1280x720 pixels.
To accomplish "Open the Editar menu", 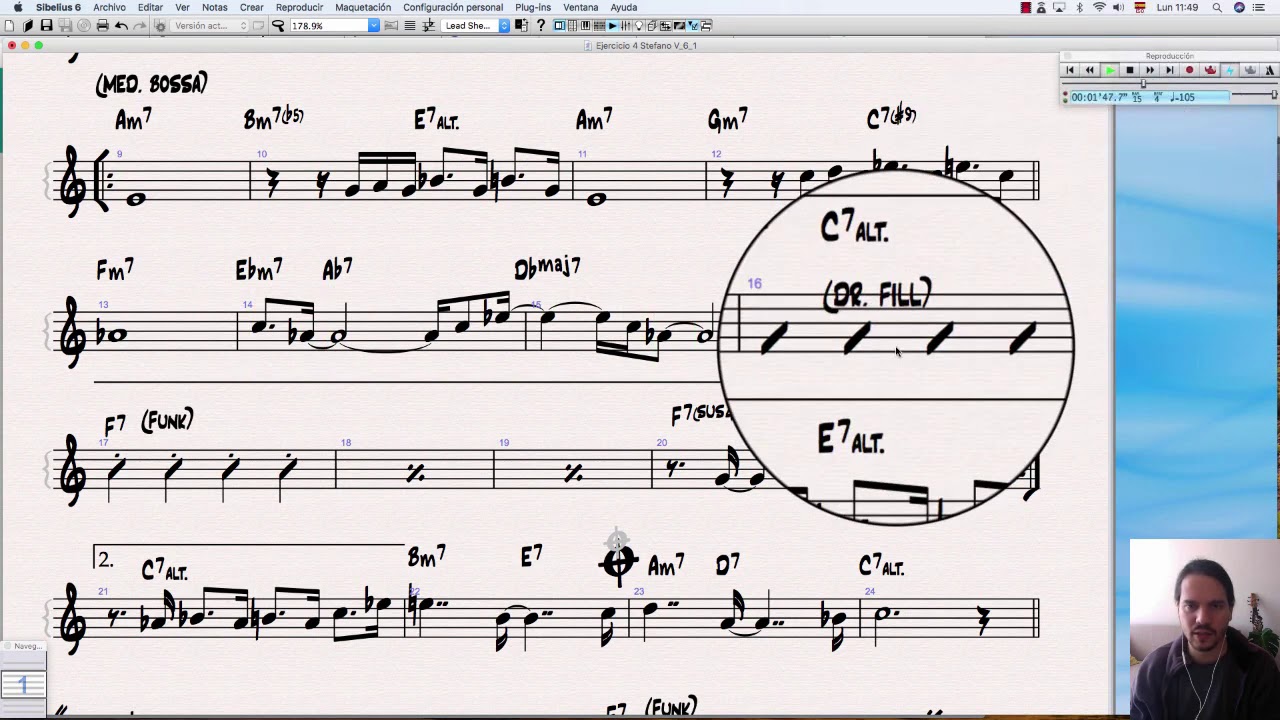I will (150, 7).
